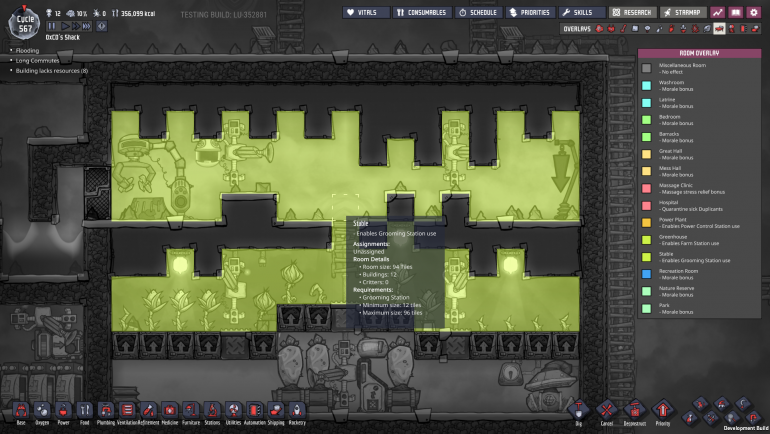Select the Priority tool
The height and width of the screenshot is (434, 770).
[x=662, y=410]
